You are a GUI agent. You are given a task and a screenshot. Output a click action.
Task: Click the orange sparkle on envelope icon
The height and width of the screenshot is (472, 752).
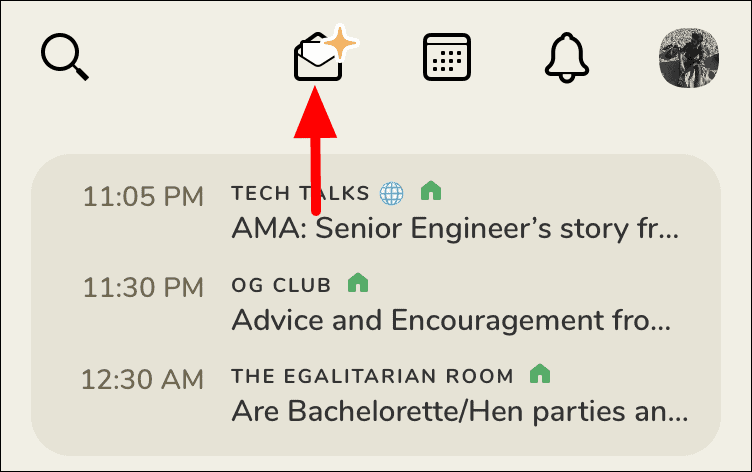coord(340,43)
